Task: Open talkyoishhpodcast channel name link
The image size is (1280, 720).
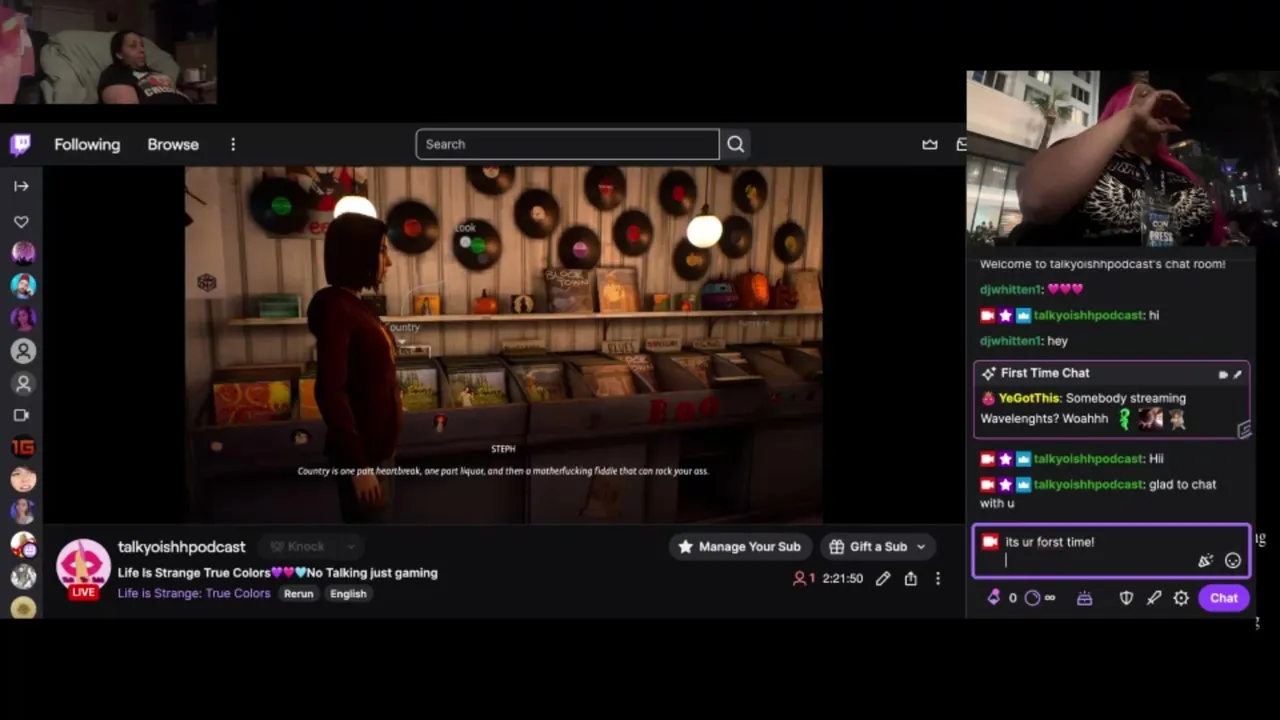Action: [x=181, y=547]
